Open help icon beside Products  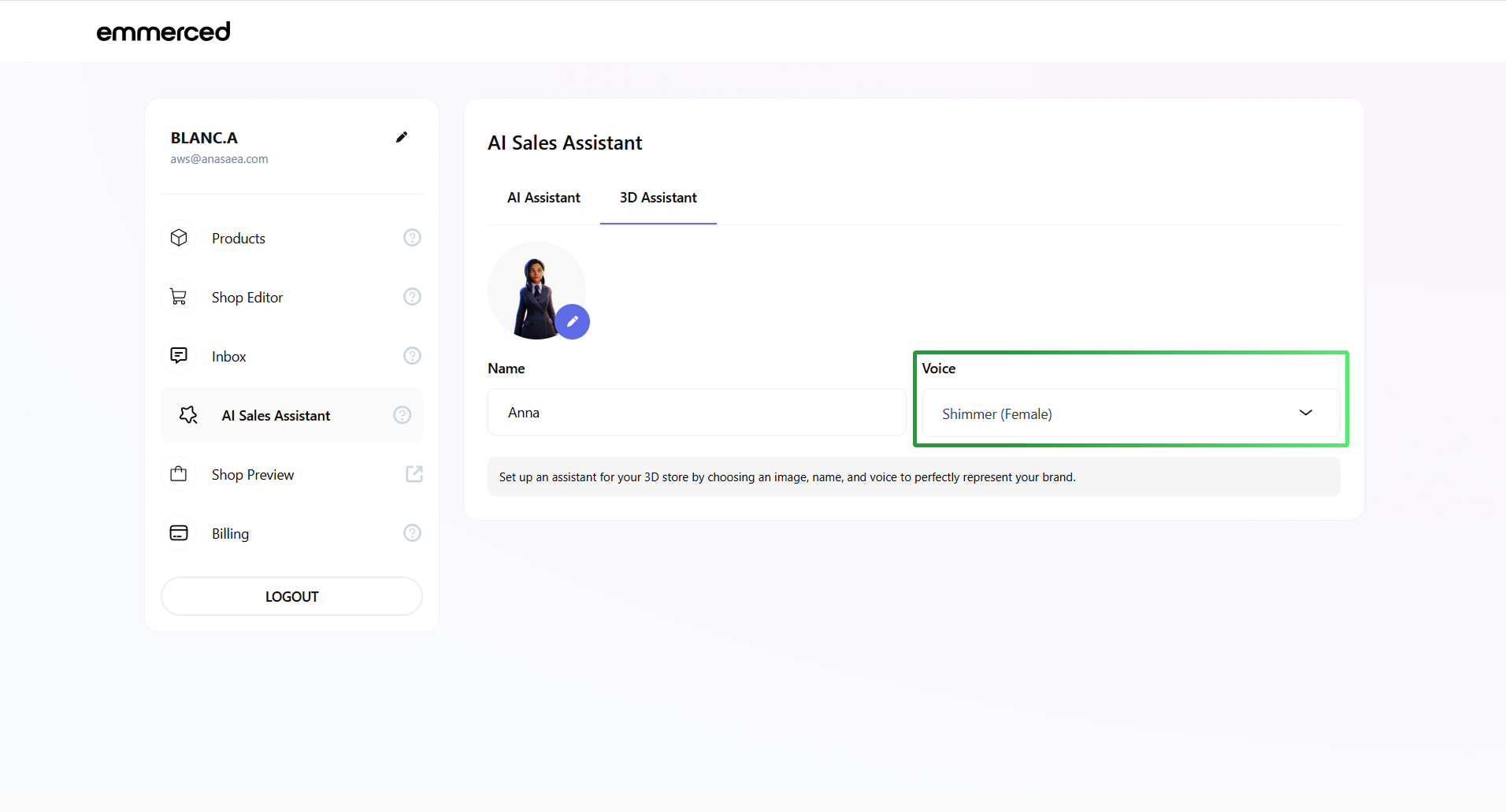click(x=412, y=238)
